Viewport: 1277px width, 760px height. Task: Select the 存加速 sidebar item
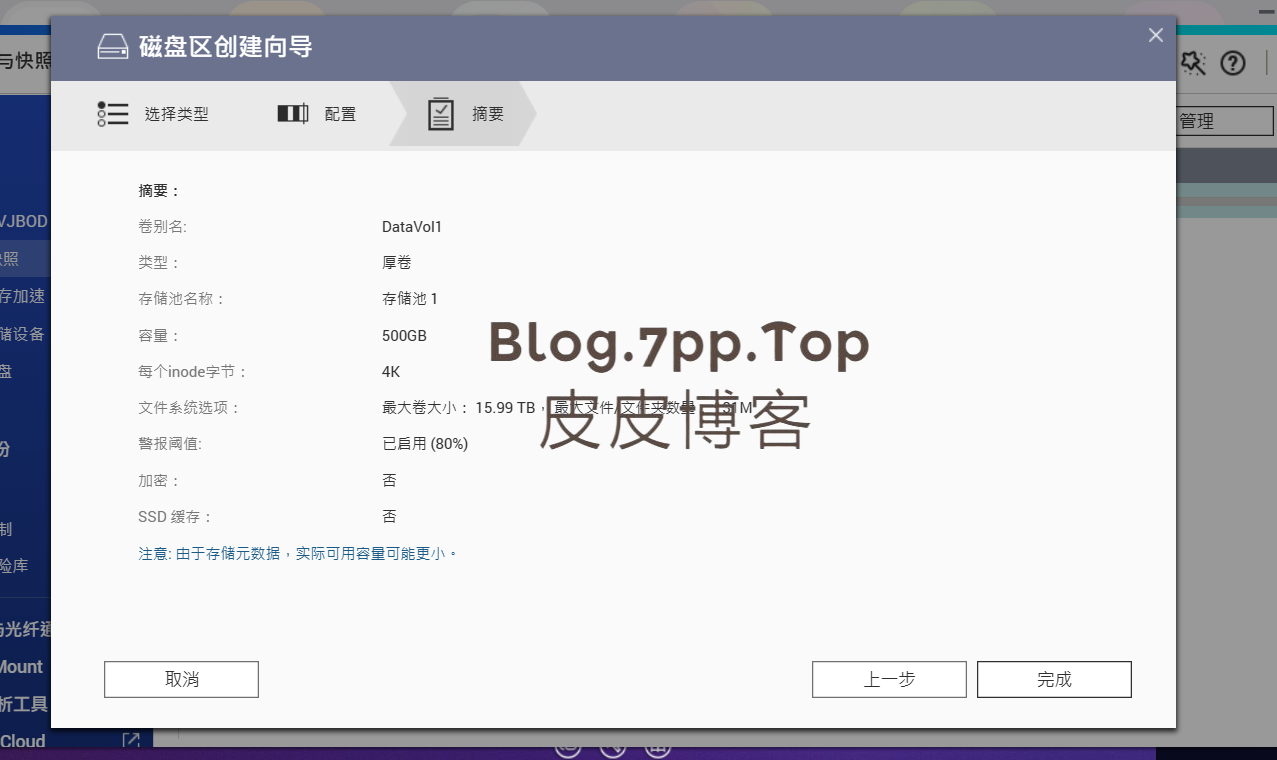(23, 296)
